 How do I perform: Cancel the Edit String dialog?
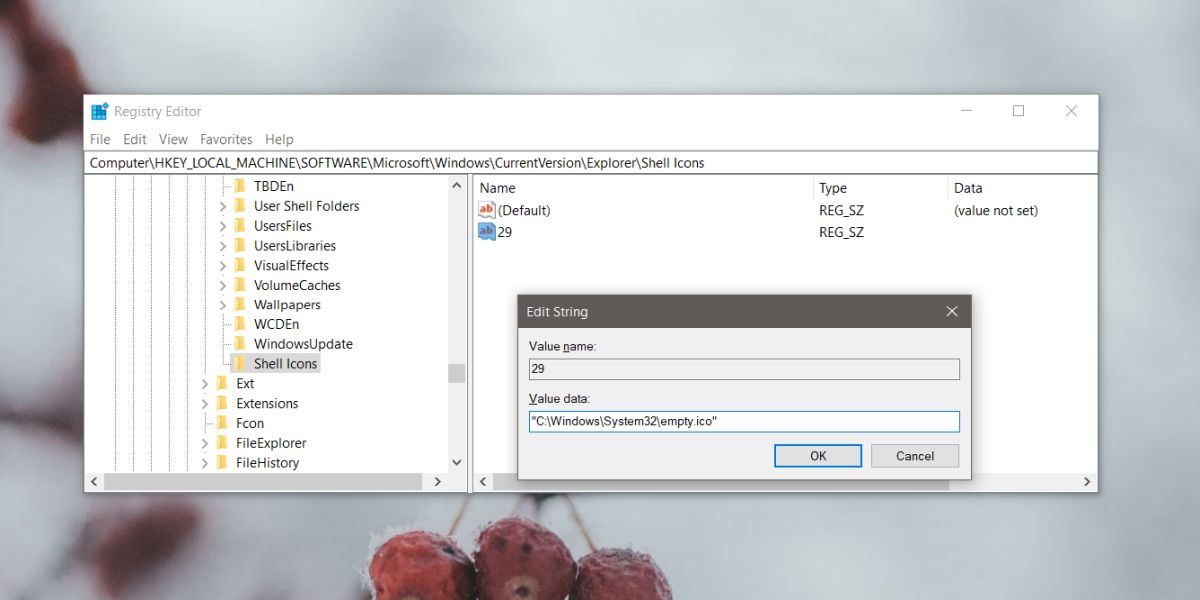point(915,456)
